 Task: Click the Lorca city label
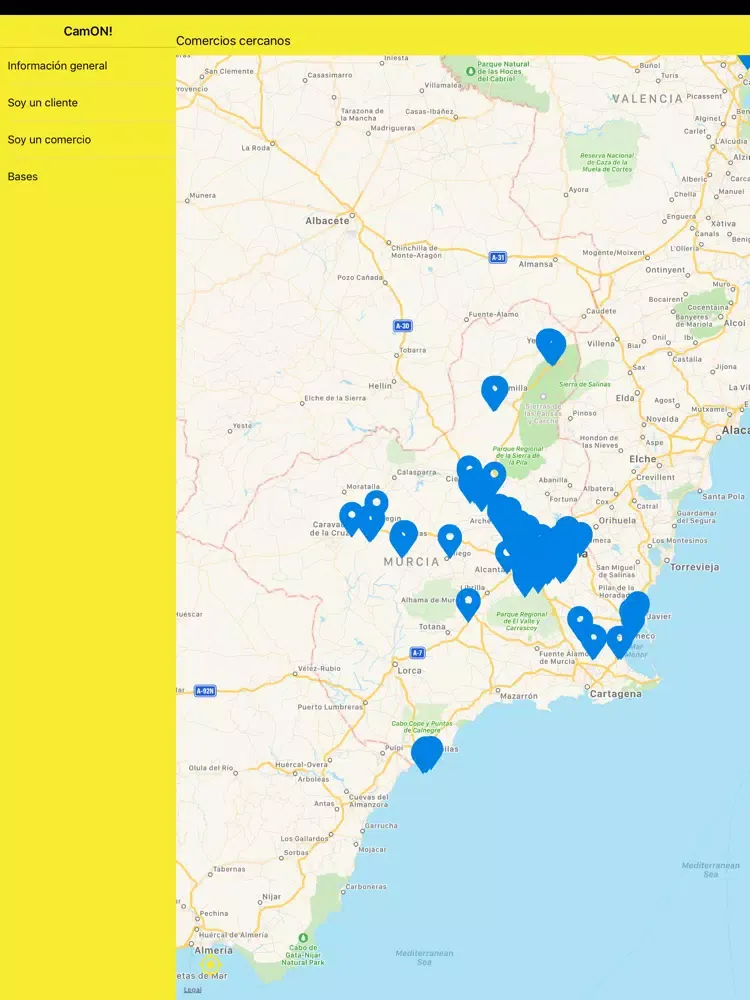[x=409, y=671]
